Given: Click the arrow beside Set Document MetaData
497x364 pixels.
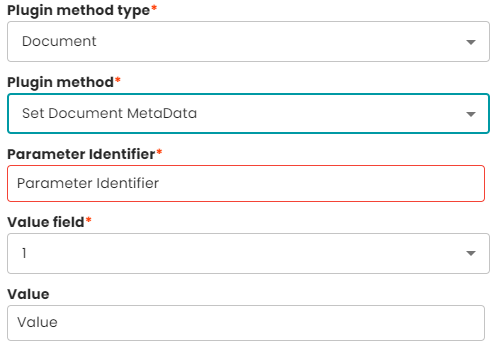Looking at the screenshot, I should [x=471, y=114].
